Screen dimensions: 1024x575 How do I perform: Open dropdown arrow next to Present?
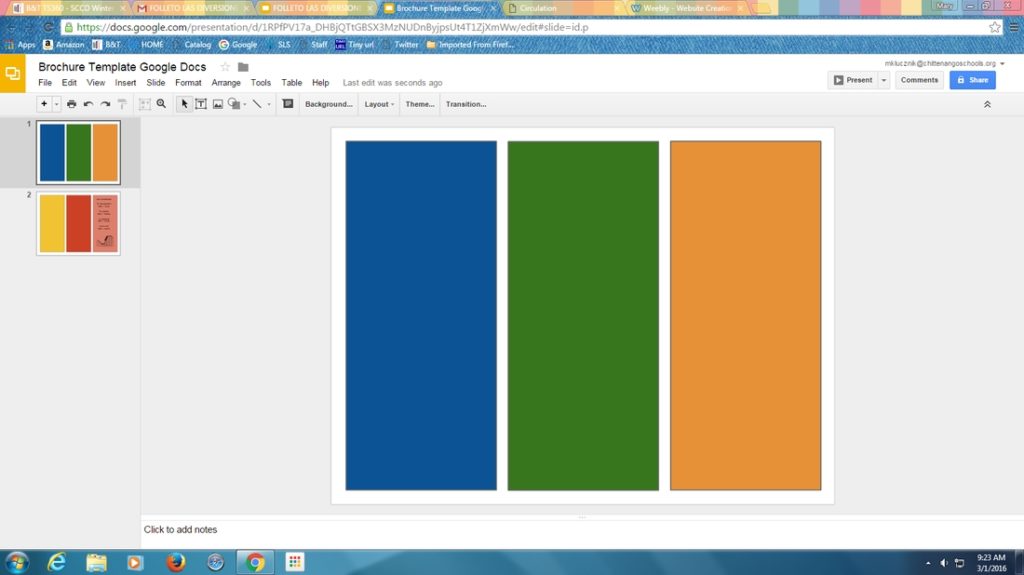coord(884,80)
